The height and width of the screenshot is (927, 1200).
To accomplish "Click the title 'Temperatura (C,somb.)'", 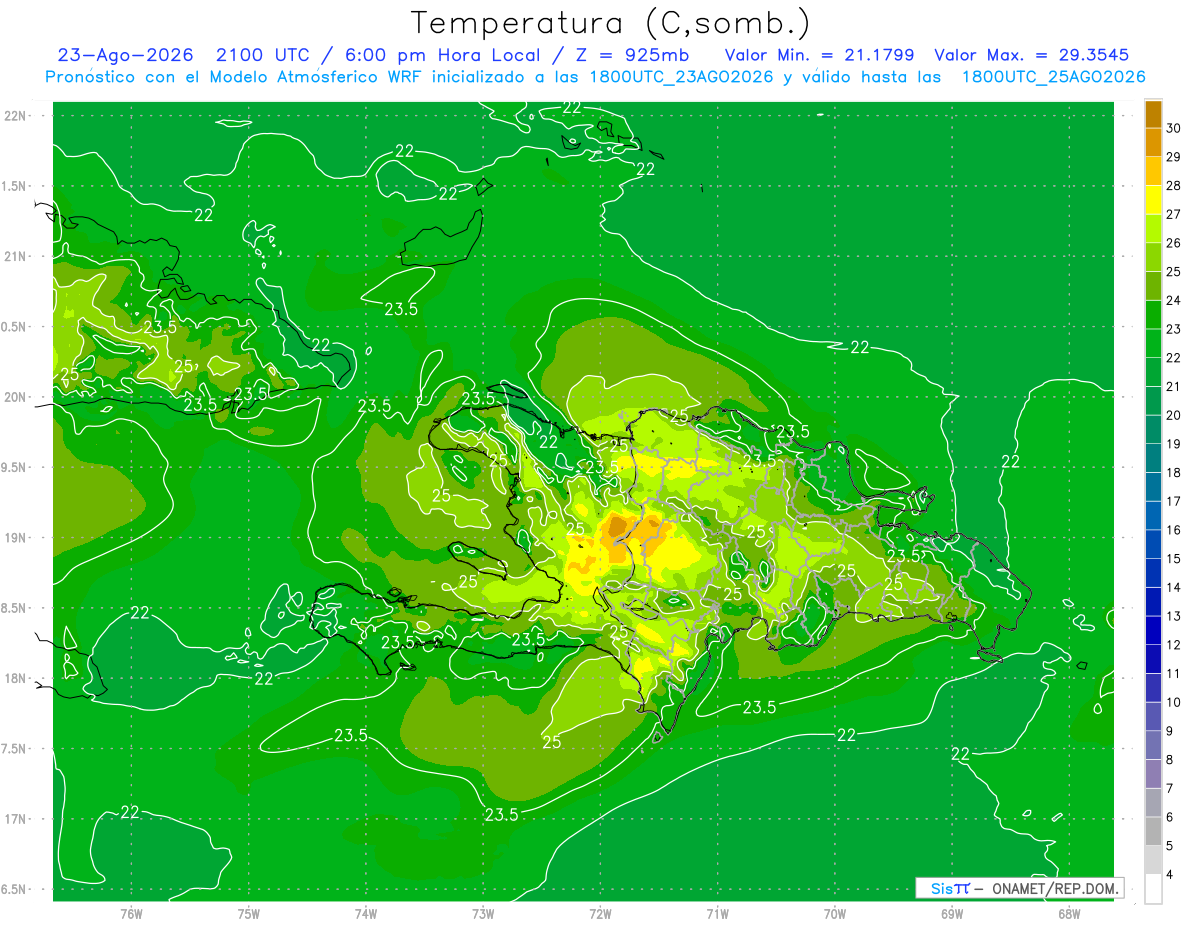I will 610,23.
